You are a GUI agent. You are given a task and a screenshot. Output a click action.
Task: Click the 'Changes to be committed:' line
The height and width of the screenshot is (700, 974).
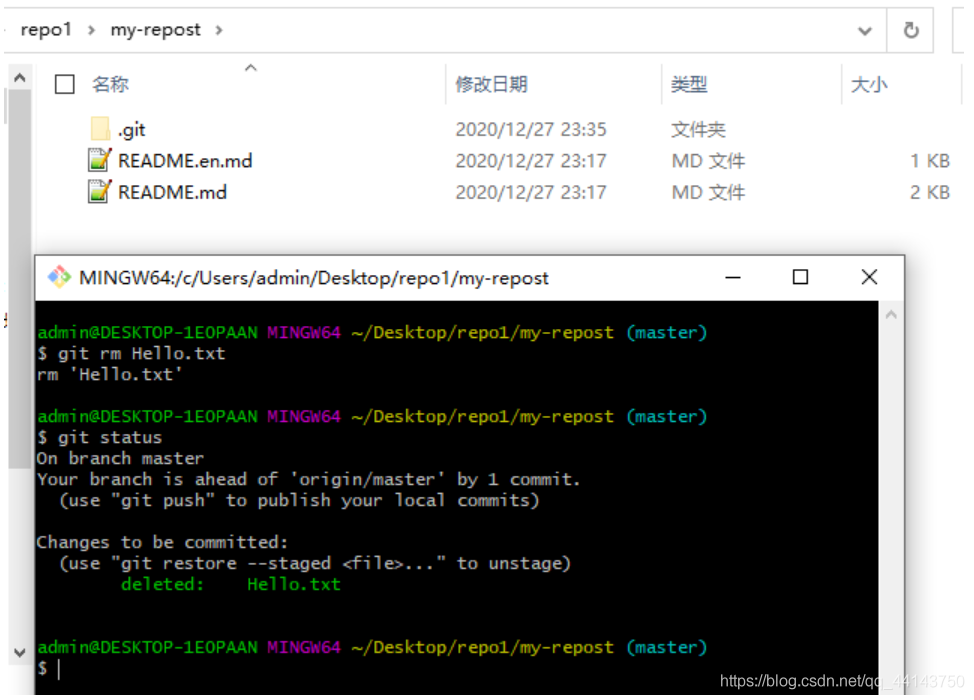tap(162, 542)
